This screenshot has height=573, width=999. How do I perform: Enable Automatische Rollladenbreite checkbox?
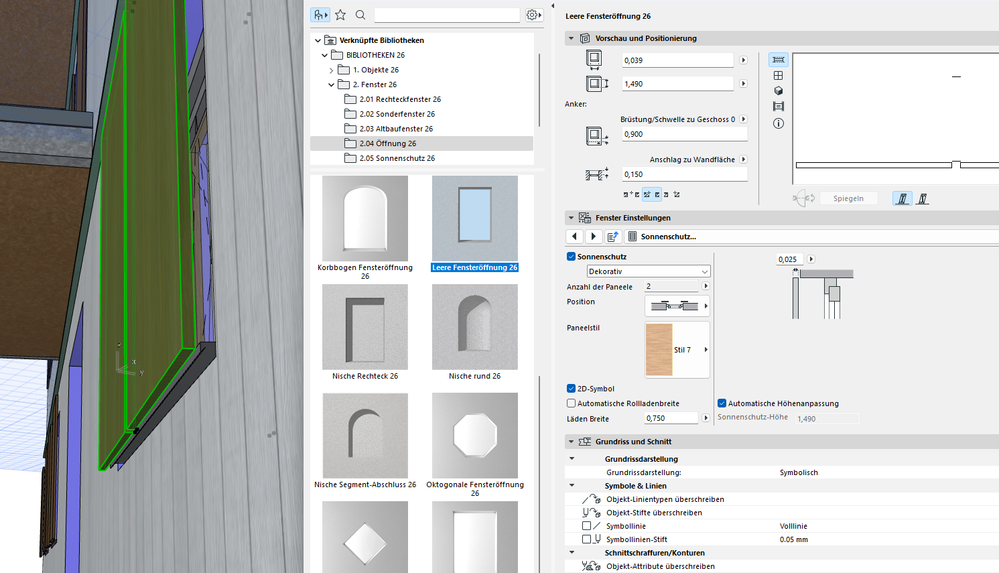click(x=572, y=403)
